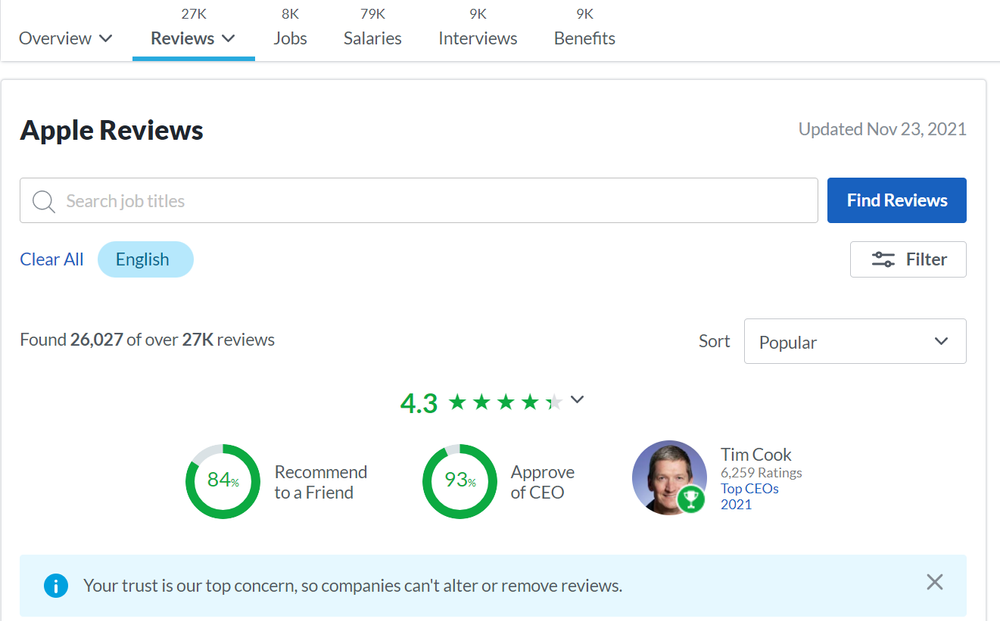Open the Sort dropdown showing Popular
1000x621 pixels.
[x=855, y=341]
